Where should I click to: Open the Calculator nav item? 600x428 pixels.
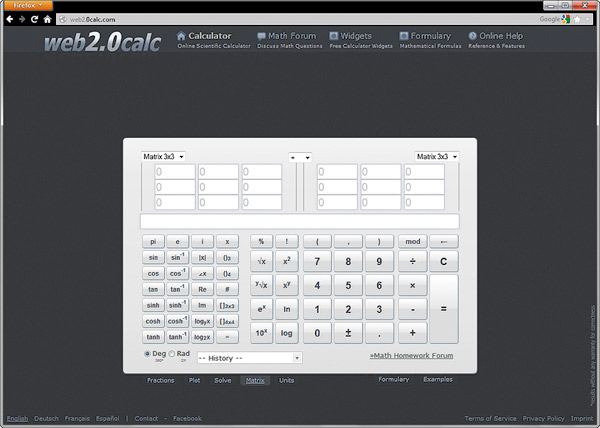coord(214,40)
